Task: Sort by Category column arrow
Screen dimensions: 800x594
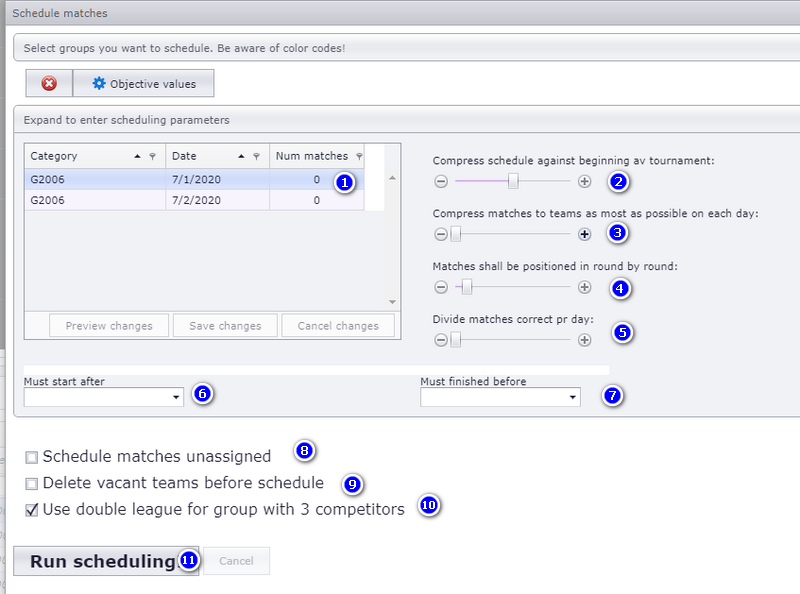Action: click(x=137, y=156)
